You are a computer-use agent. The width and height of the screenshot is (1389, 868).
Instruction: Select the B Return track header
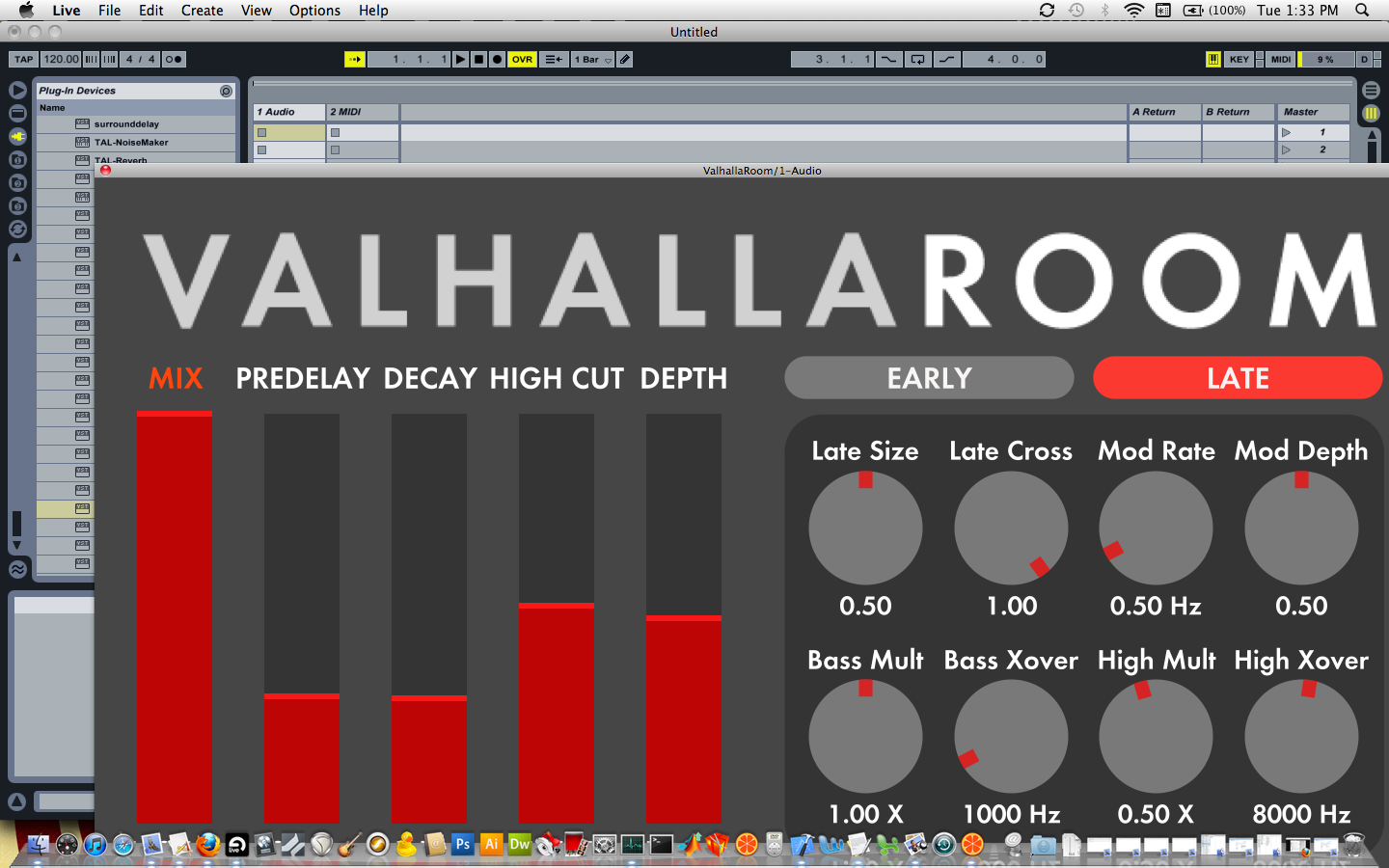click(1239, 112)
